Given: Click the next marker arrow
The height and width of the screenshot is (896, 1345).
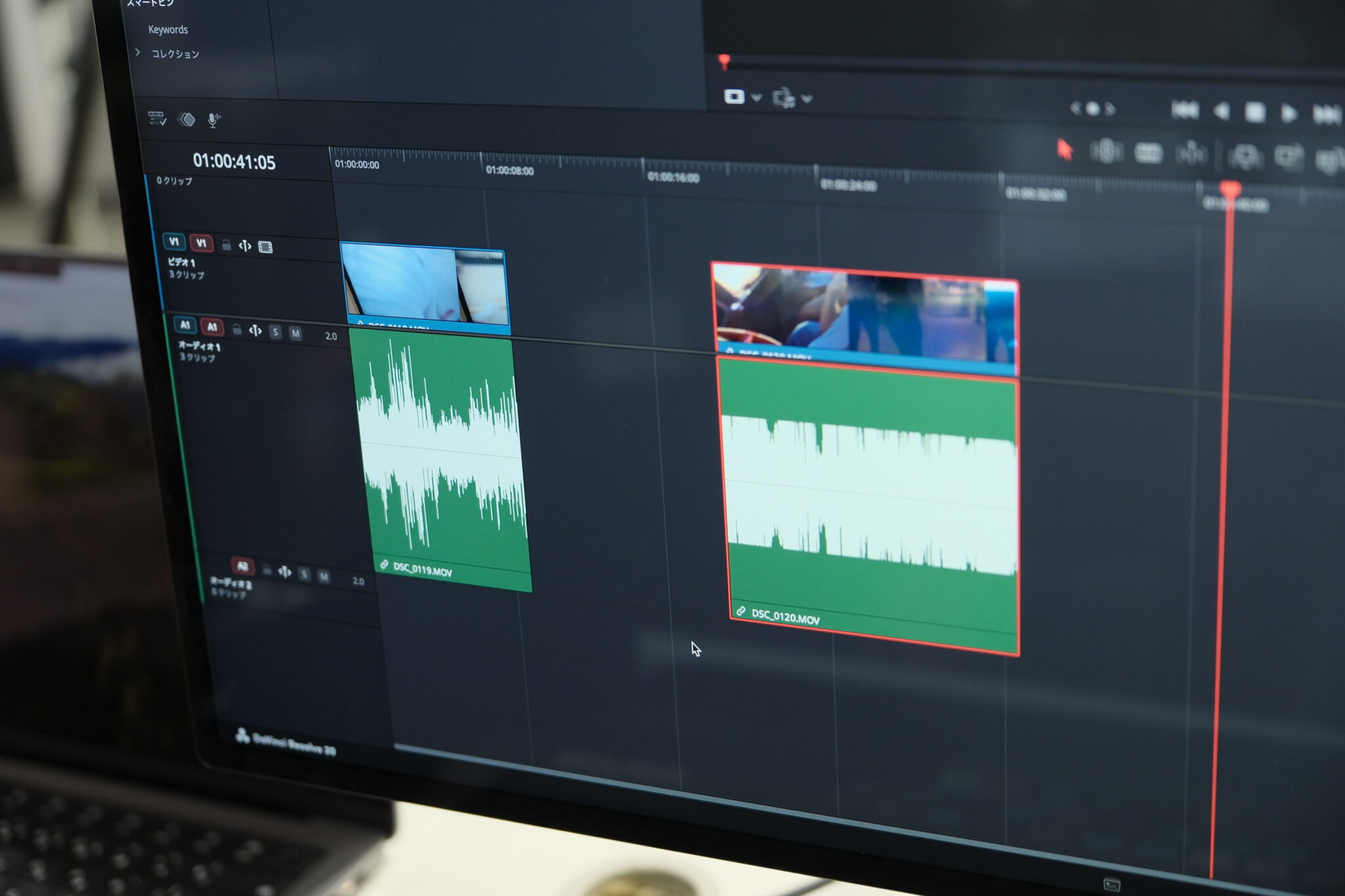Looking at the screenshot, I should tap(1110, 109).
